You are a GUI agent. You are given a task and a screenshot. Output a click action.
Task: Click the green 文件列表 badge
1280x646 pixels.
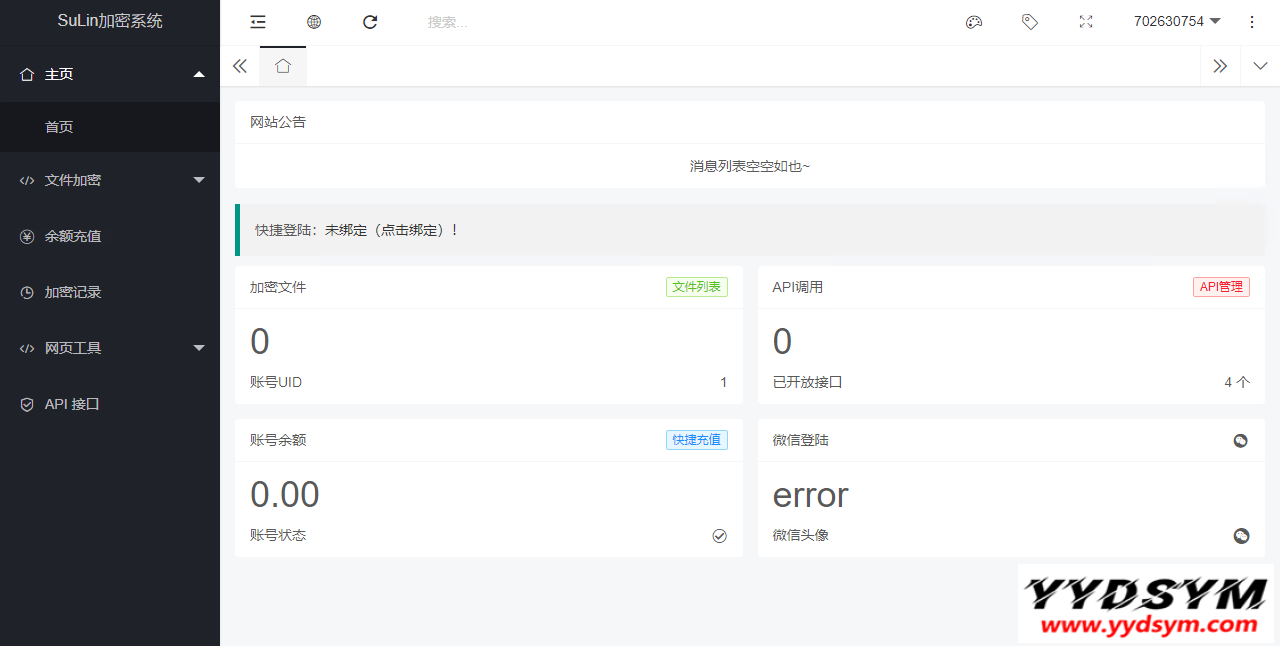(x=697, y=287)
